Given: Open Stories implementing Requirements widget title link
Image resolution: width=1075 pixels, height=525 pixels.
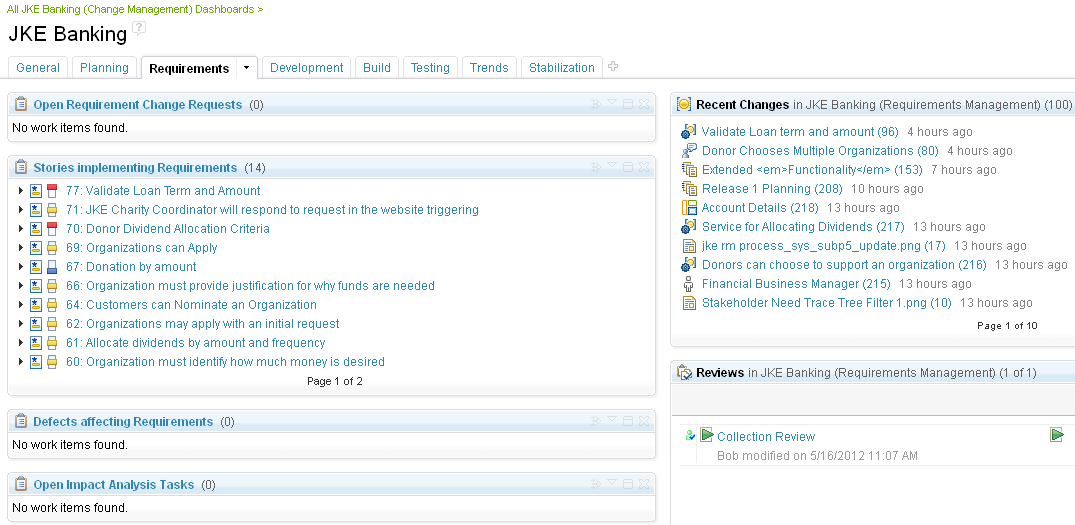Looking at the screenshot, I should 135,168.
